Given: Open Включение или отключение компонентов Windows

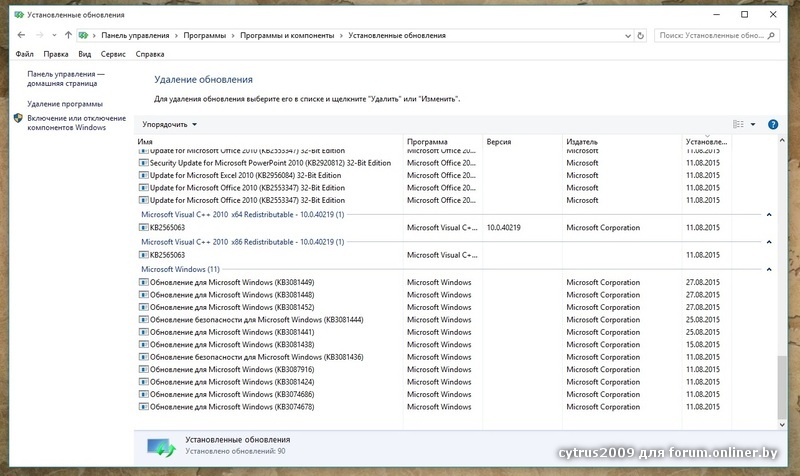Looking at the screenshot, I should pyautogui.click(x=77, y=123).
